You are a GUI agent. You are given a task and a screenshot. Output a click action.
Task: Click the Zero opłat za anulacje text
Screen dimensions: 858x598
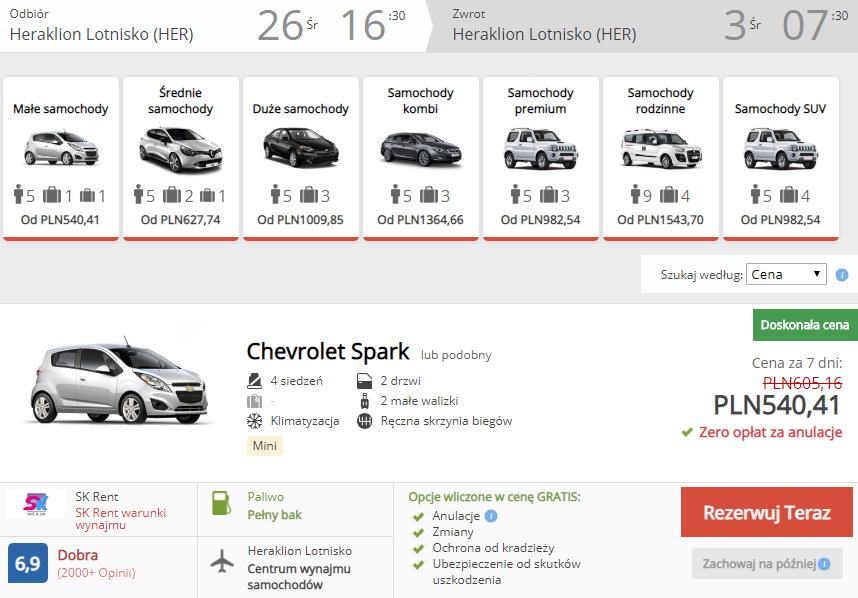(770, 432)
